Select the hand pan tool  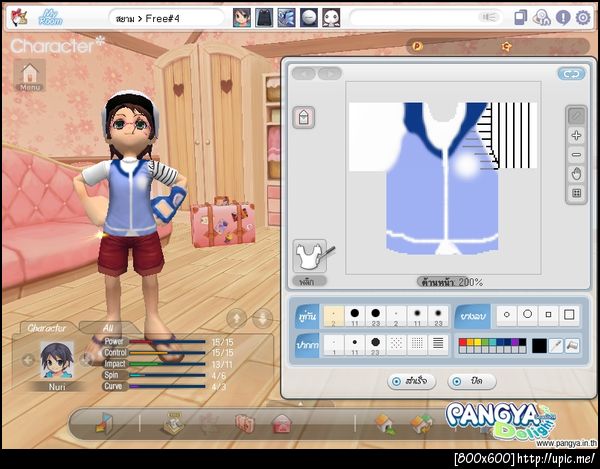[x=576, y=174]
